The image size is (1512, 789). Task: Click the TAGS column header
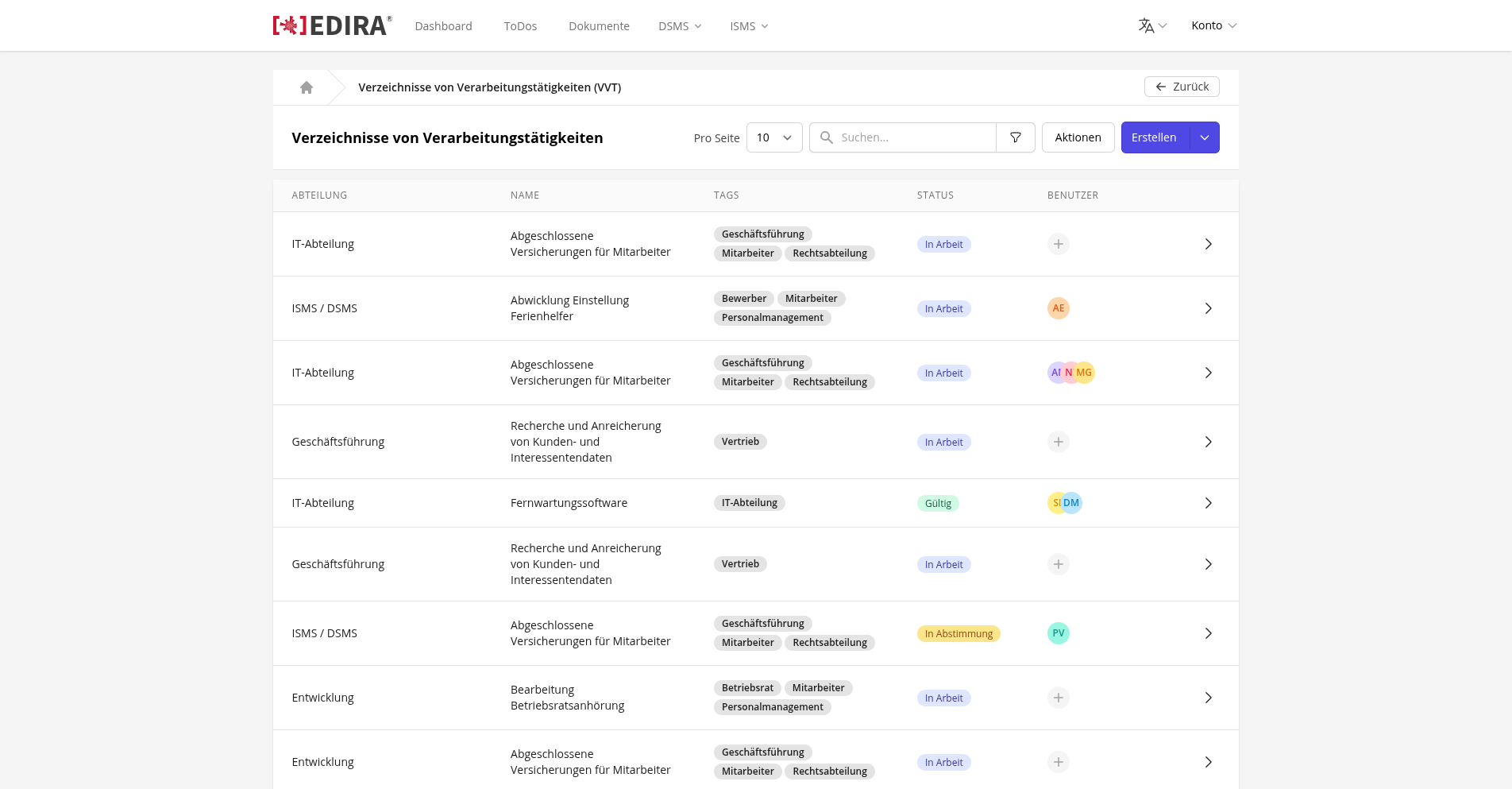pos(726,195)
